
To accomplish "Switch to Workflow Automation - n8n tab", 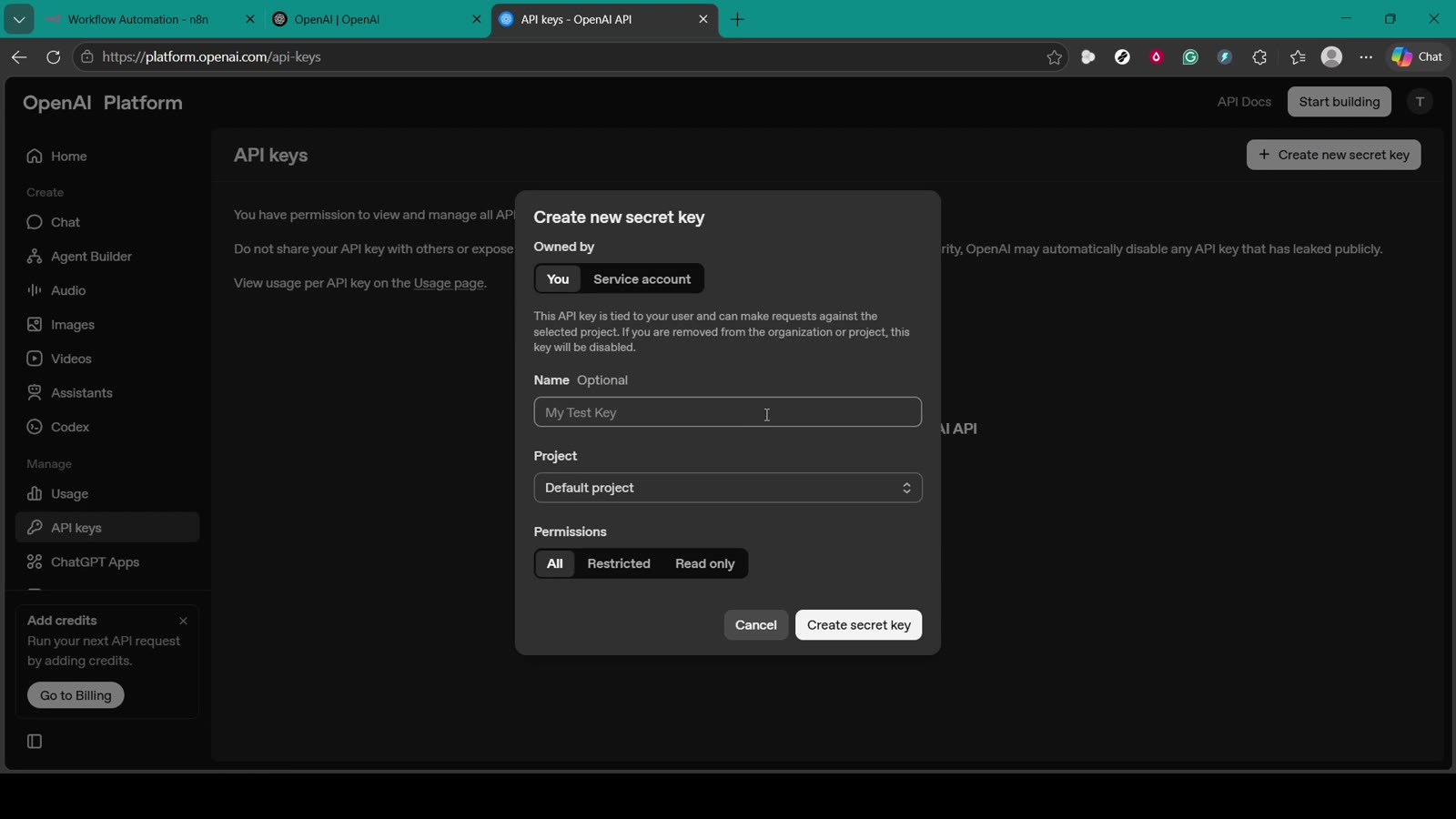I will coord(138,19).
